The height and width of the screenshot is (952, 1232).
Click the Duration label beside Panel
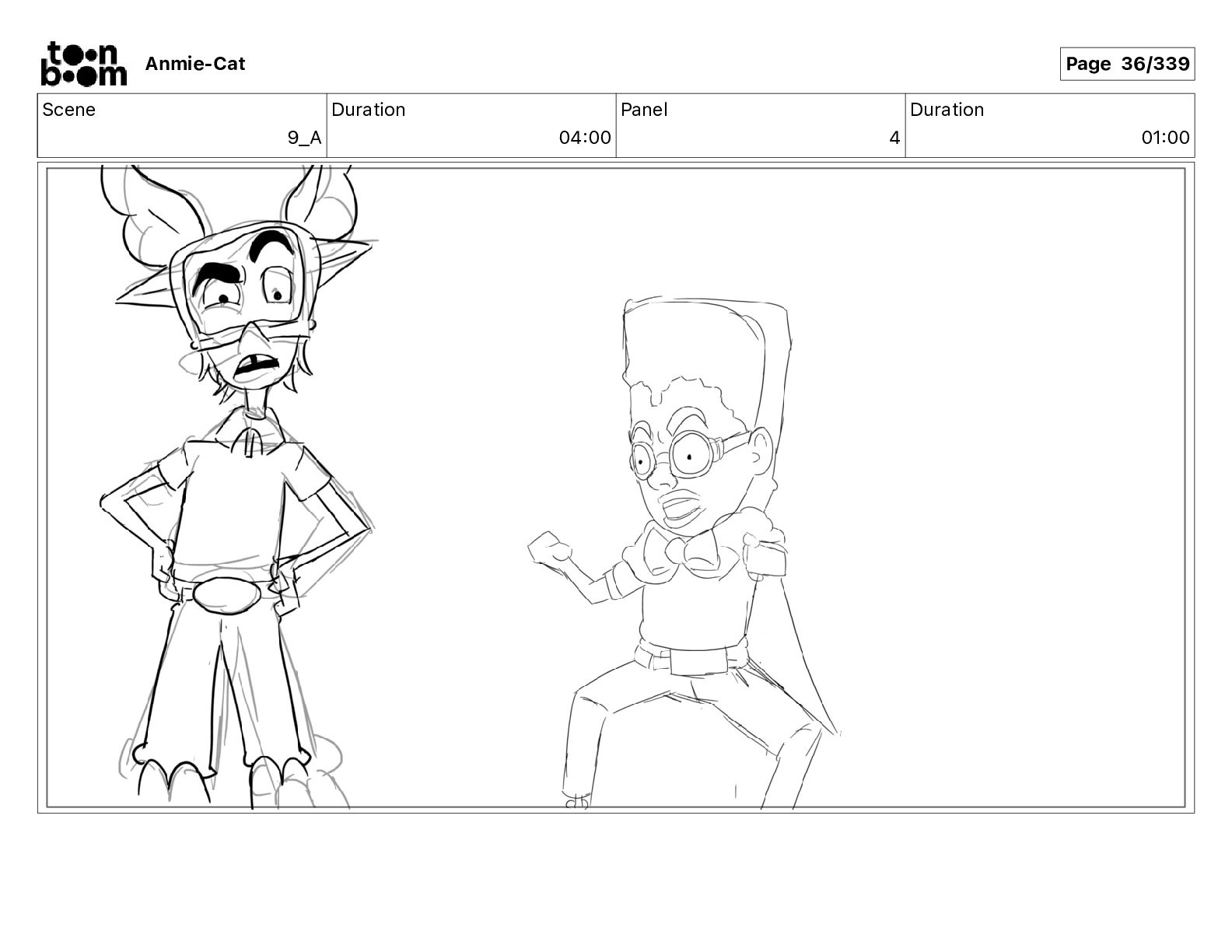pyautogui.click(x=947, y=110)
